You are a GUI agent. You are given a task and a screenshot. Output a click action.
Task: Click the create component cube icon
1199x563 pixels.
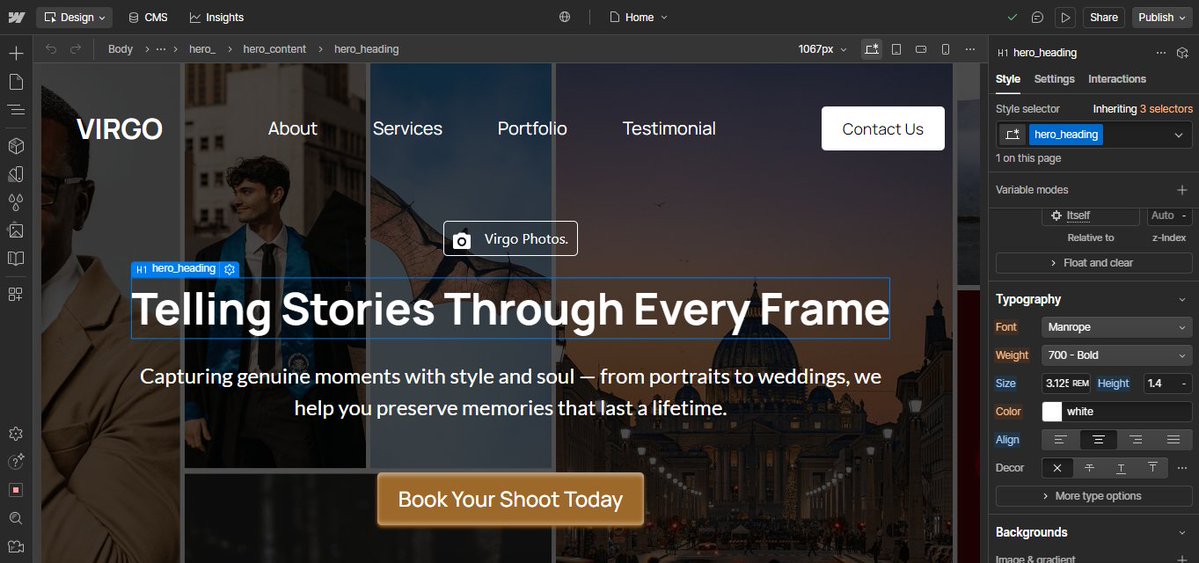click(1183, 53)
